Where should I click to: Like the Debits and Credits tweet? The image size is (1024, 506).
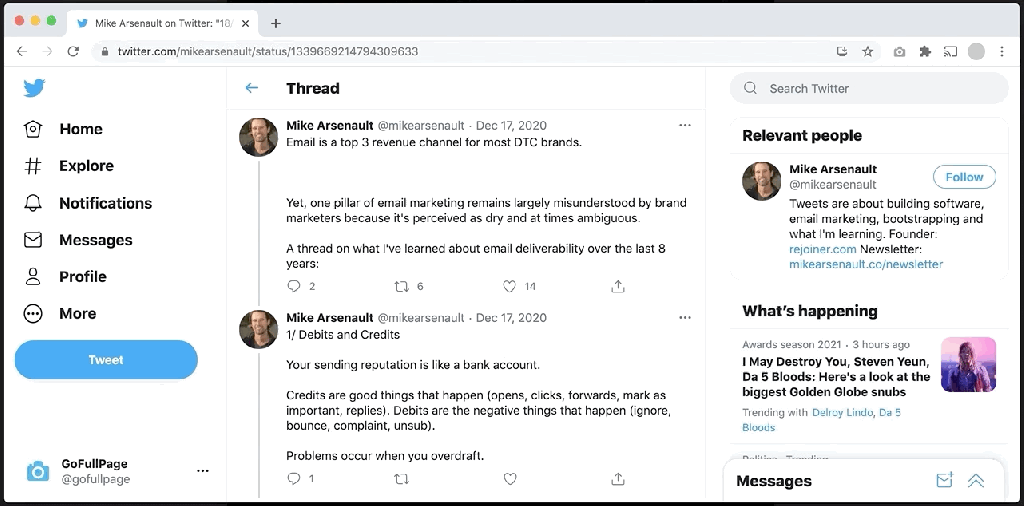click(510, 479)
